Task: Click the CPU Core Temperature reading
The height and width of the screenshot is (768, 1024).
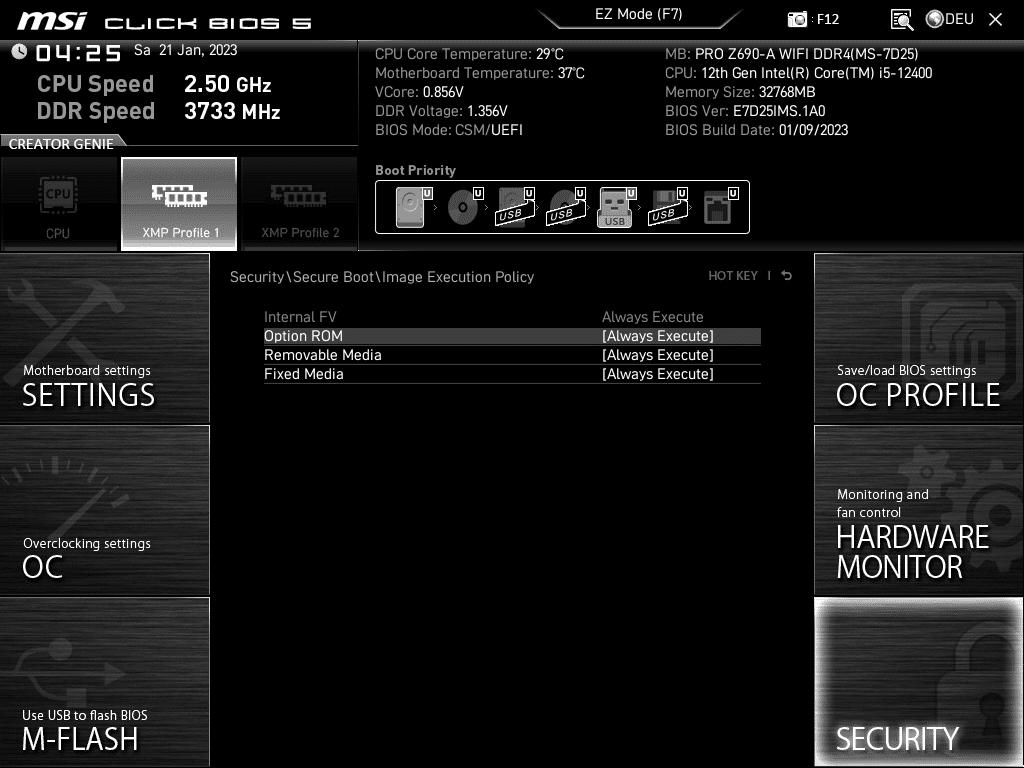Action: click(469, 54)
